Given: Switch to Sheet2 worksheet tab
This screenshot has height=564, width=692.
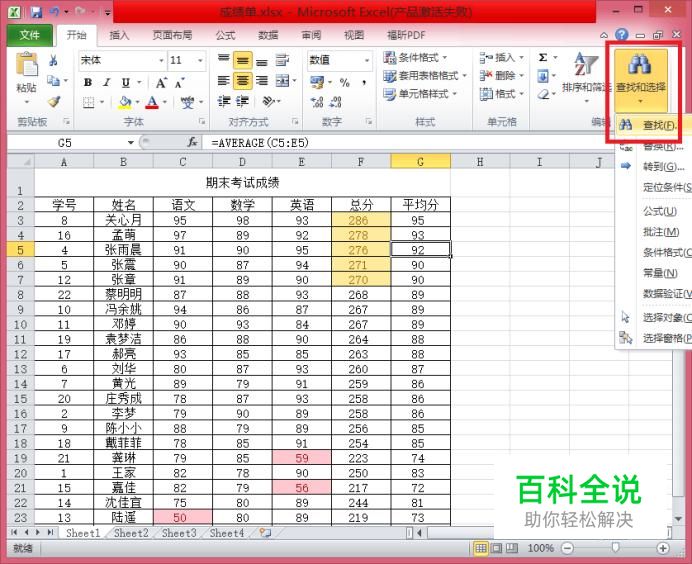Looking at the screenshot, I should (x=131, y=533).
